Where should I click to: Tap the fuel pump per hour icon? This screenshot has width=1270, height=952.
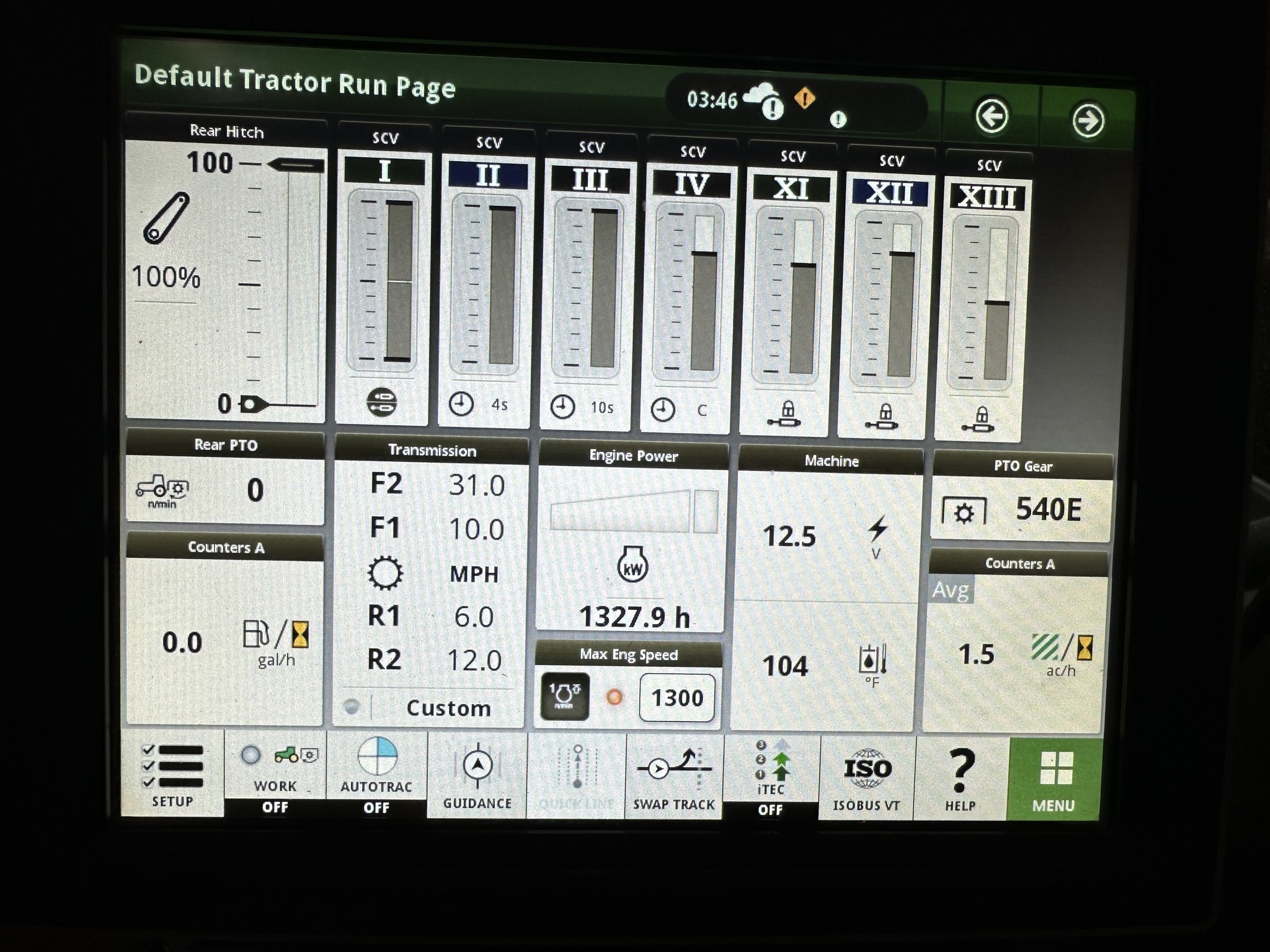(x=275, y=642)
